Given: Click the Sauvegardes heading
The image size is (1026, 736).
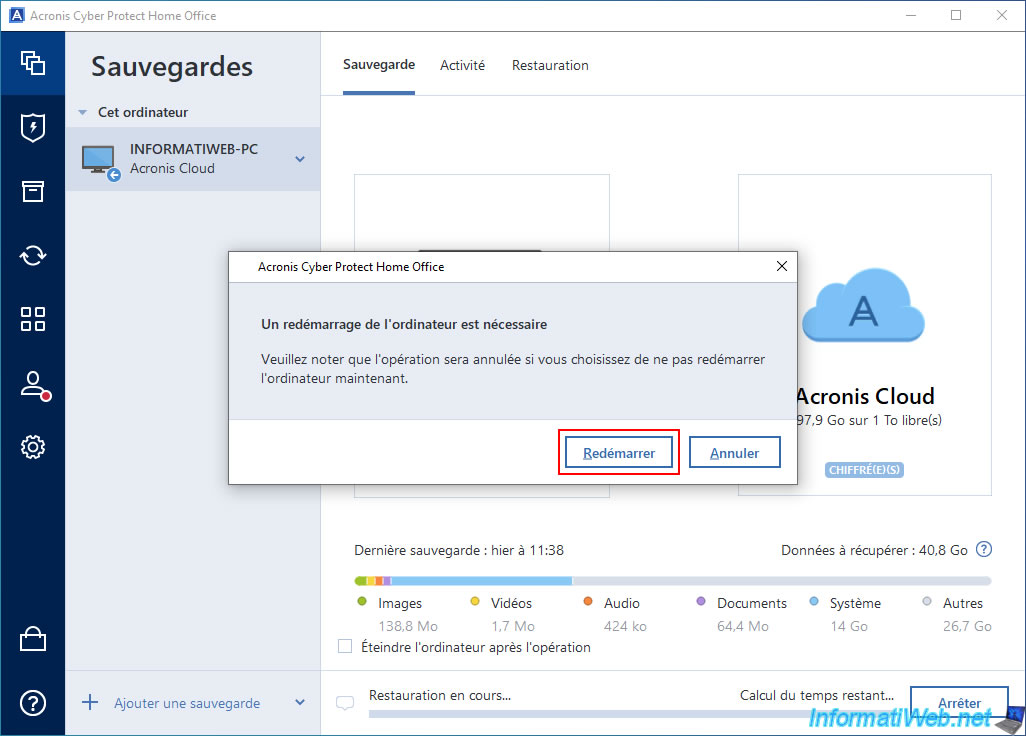Looking at the screenshot, I should tap(171, 67).
